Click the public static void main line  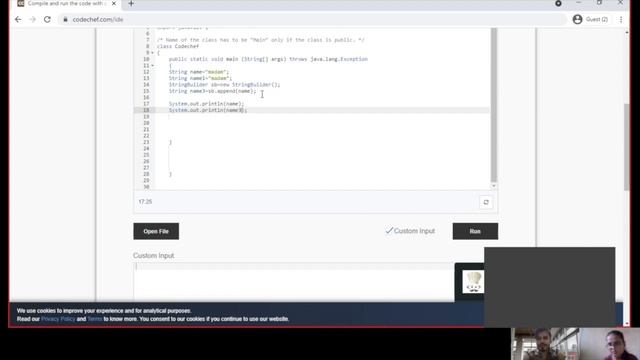(x=268, y=59)
